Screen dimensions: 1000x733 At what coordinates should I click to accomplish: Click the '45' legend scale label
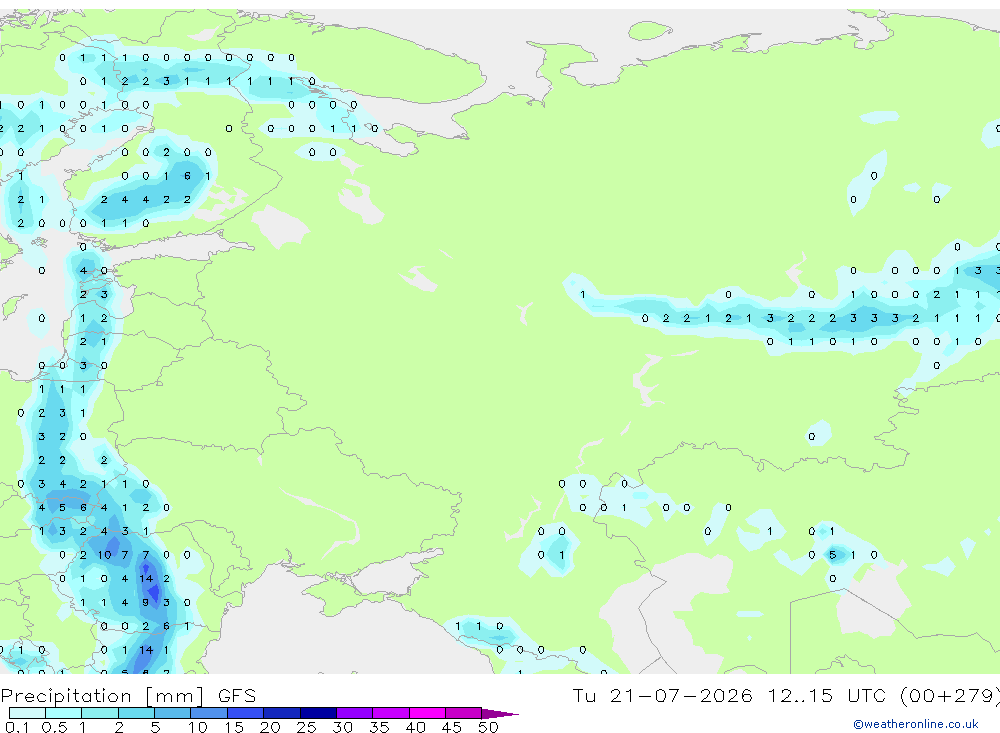pos(452,727)
